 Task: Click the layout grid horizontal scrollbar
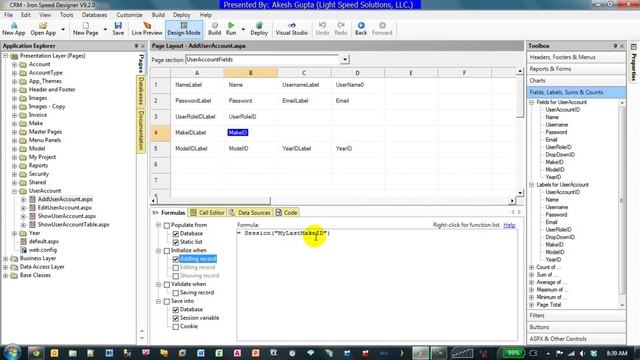333,200
